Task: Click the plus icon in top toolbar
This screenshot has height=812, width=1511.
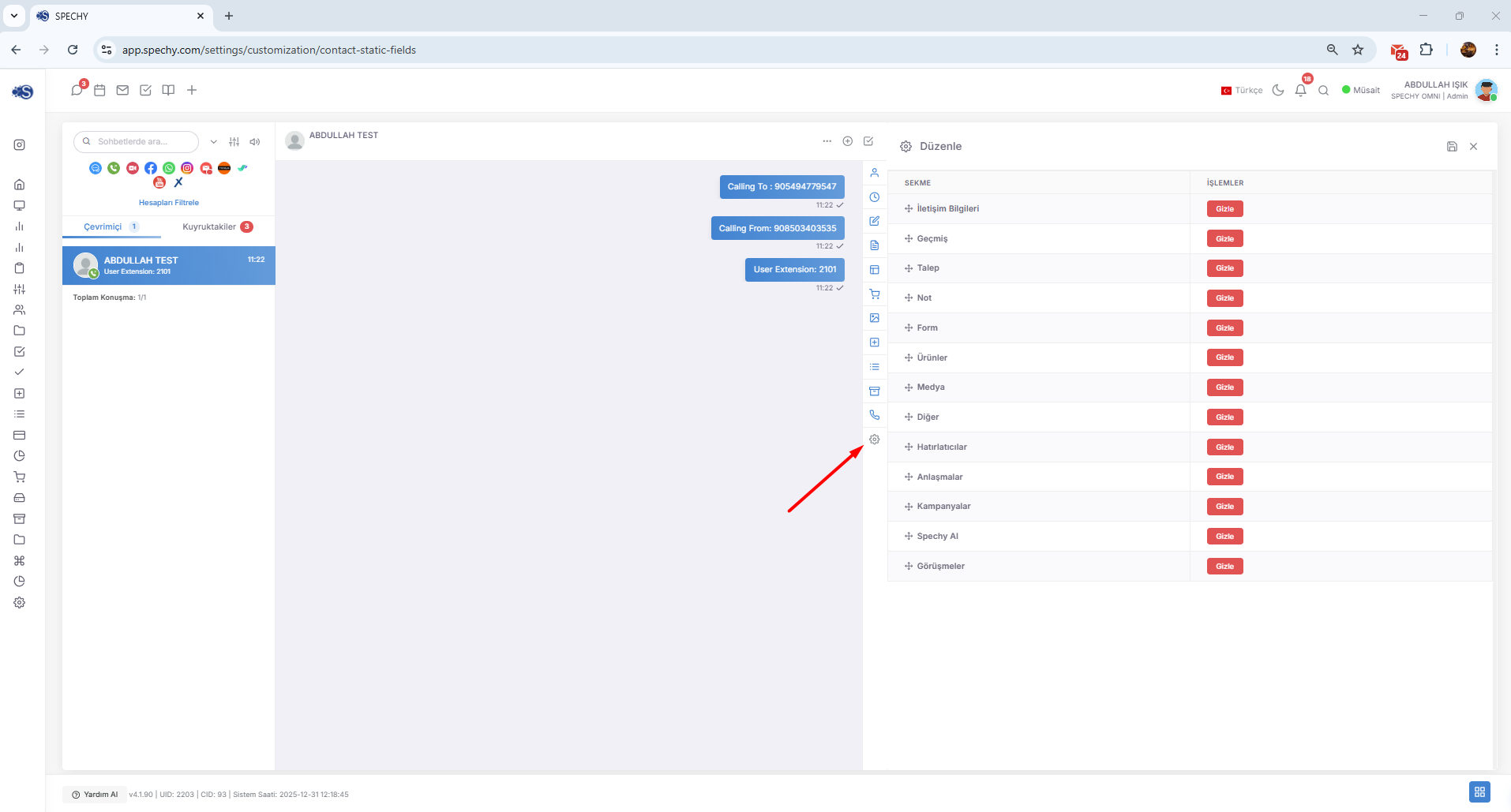Action: [x=192, y=90]
